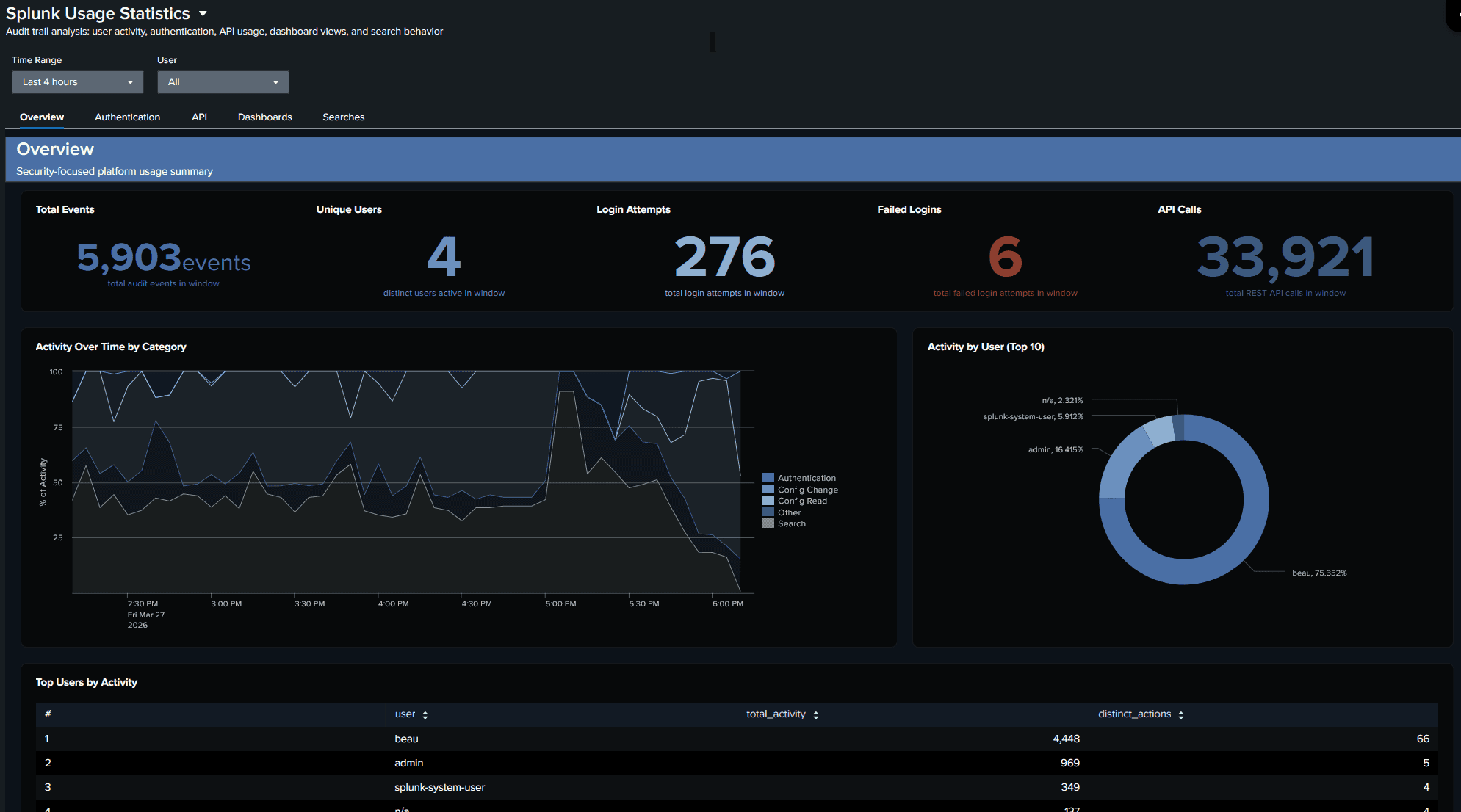The image size is (1461, 812).
Task: Click the Config Change legend color swatch
Action: coord(768,490)
